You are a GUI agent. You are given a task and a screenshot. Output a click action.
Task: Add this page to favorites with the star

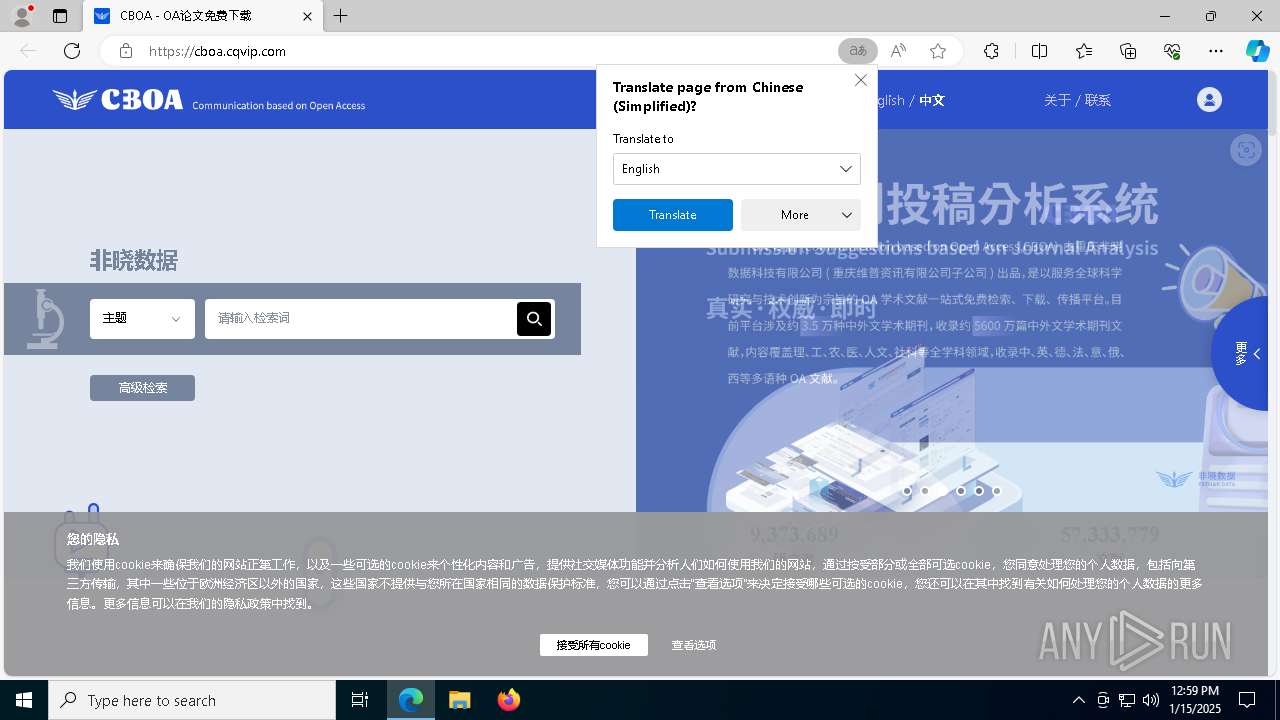(x=937, y=51)
